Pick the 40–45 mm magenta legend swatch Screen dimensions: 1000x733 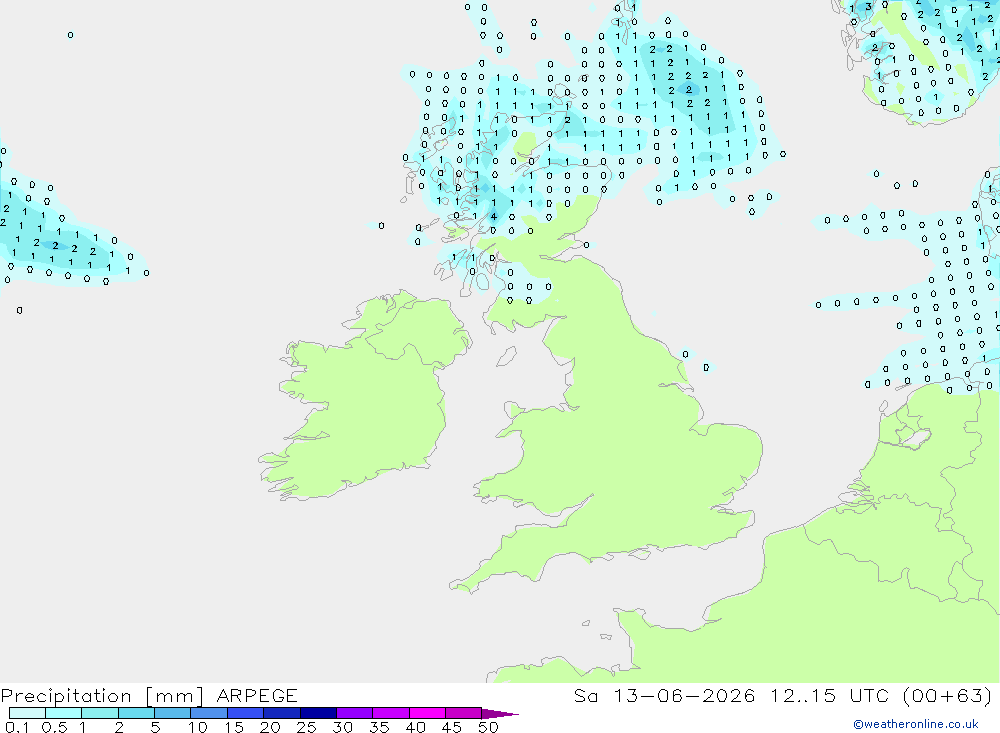tap(427, 713)
